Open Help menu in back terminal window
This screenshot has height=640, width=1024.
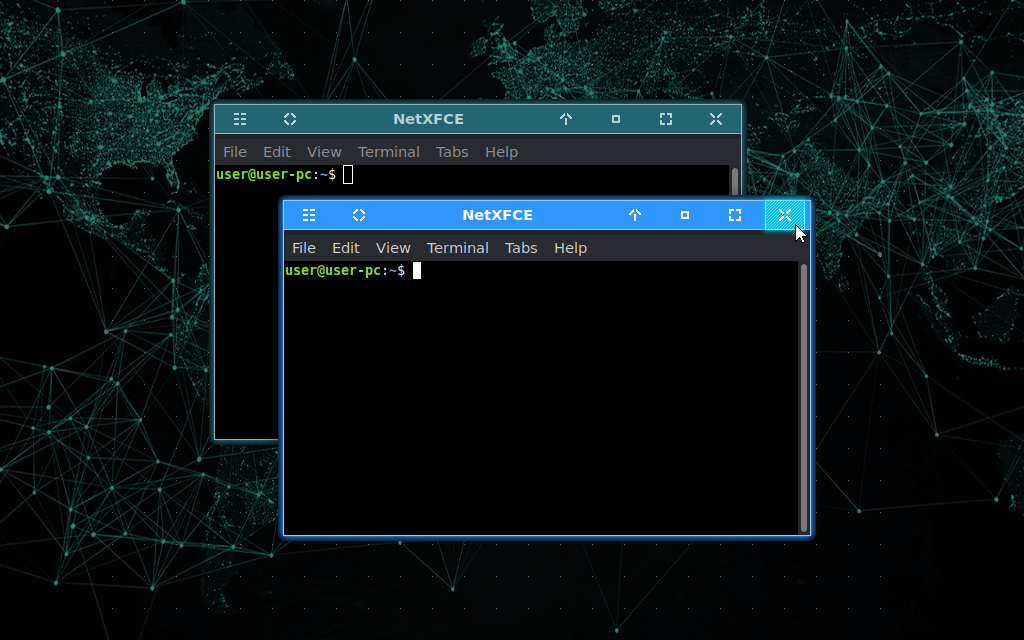point(501,152)
